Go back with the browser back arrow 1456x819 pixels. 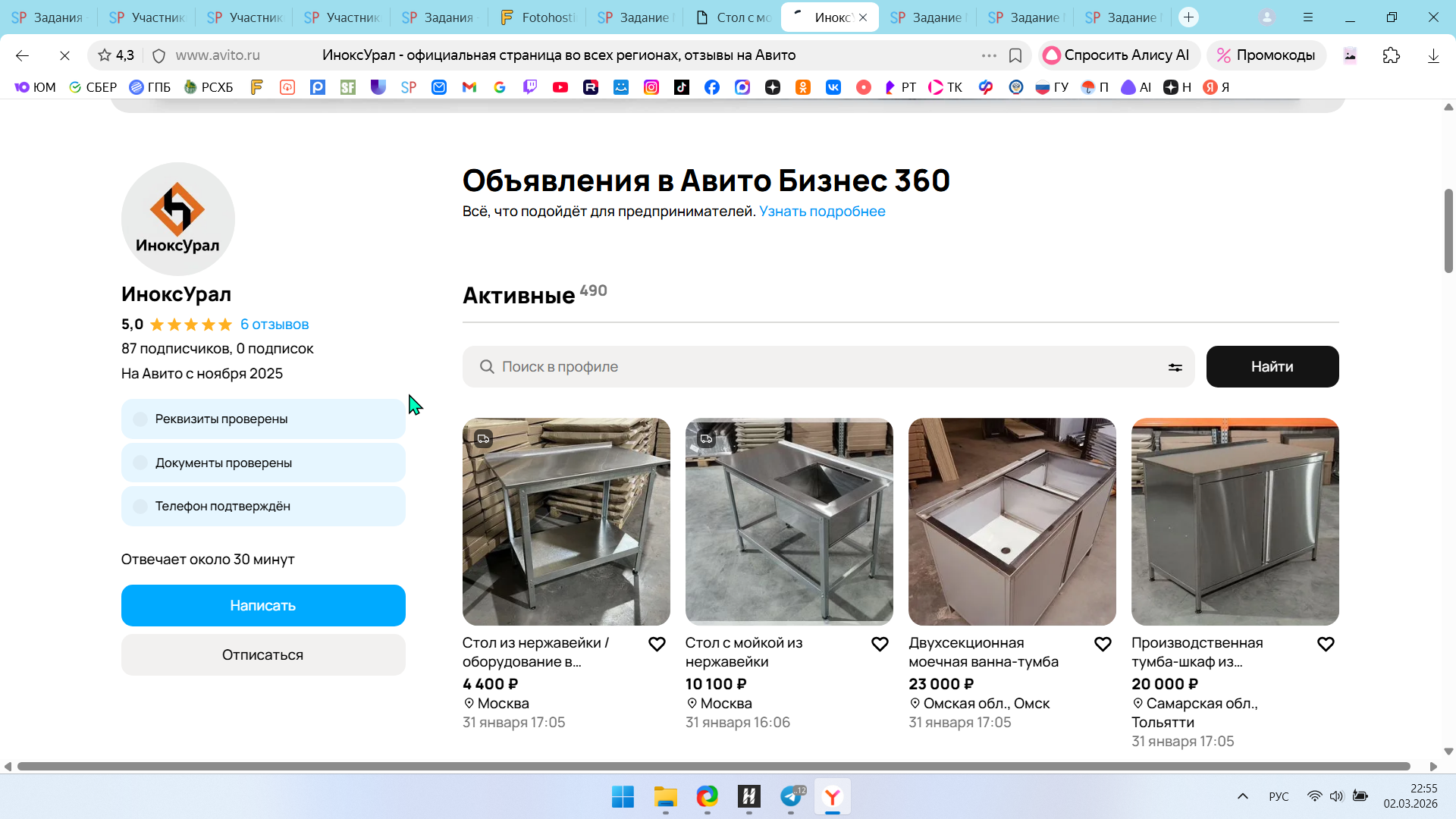point(22,55)
